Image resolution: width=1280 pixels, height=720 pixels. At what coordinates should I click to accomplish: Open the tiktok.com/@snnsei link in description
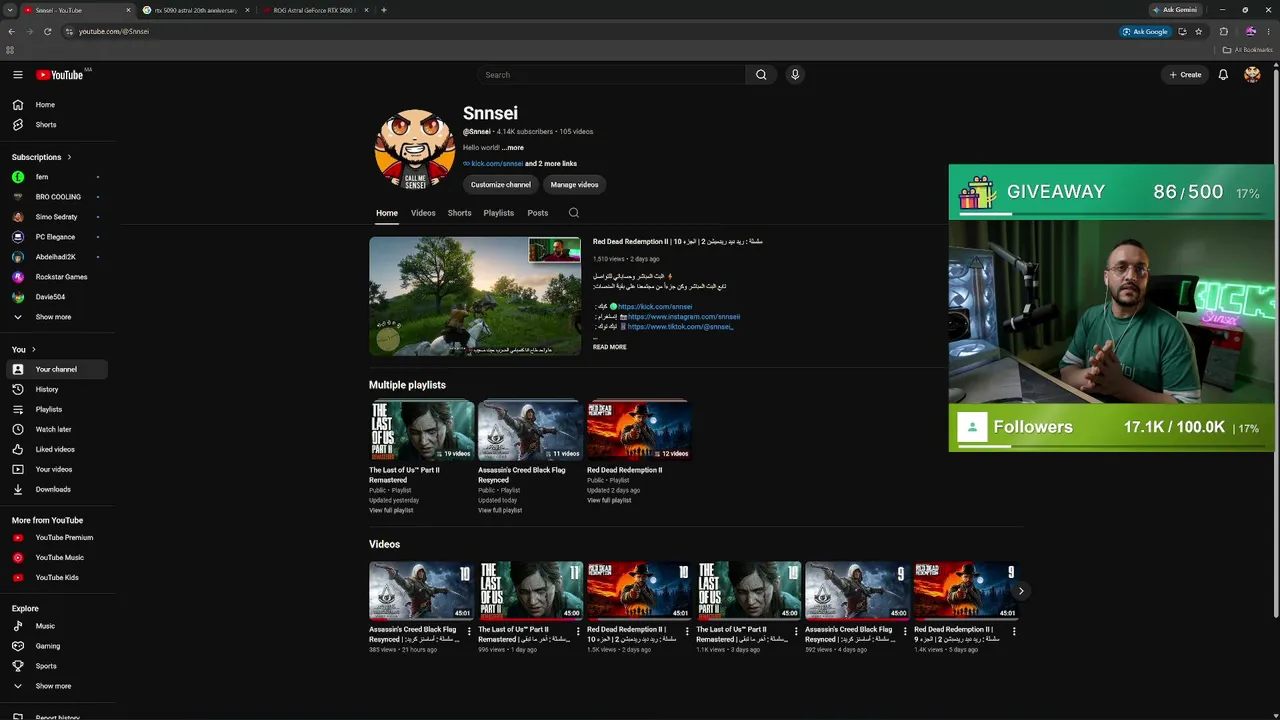pos(680,327)
